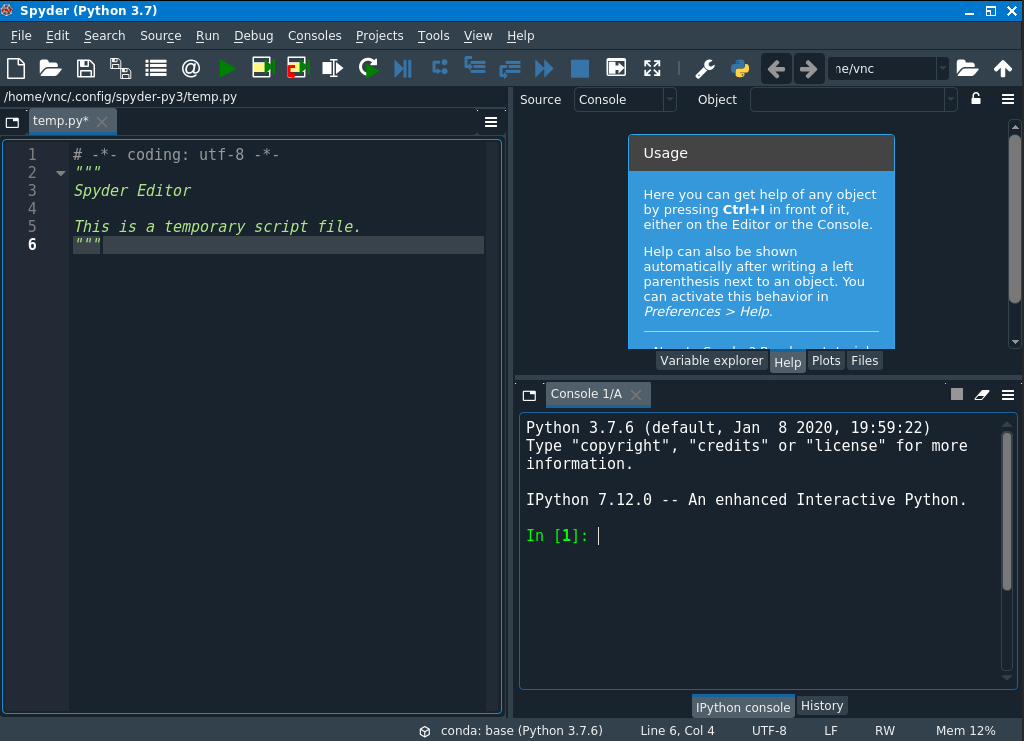Viewport: 1024px width, 741px height.
Task: Create a new file with the New File icon
Action: [x=14, y=68]
